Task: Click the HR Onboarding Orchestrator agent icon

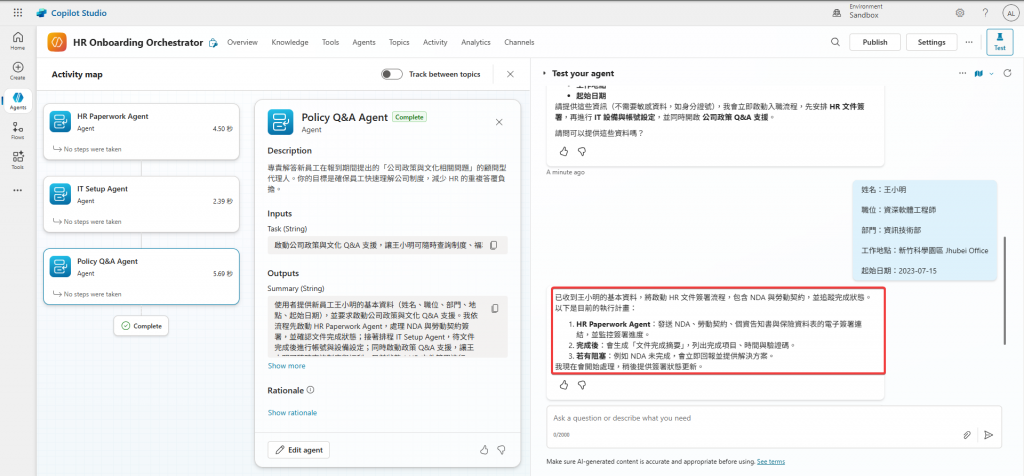Action: coord(57,42)
